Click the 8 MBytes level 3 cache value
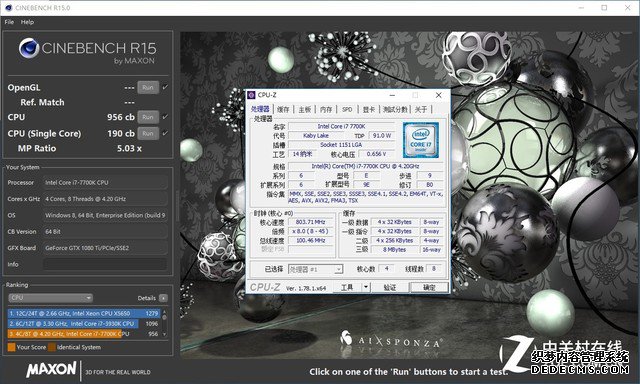640x384 pixels. pos(394,249)
